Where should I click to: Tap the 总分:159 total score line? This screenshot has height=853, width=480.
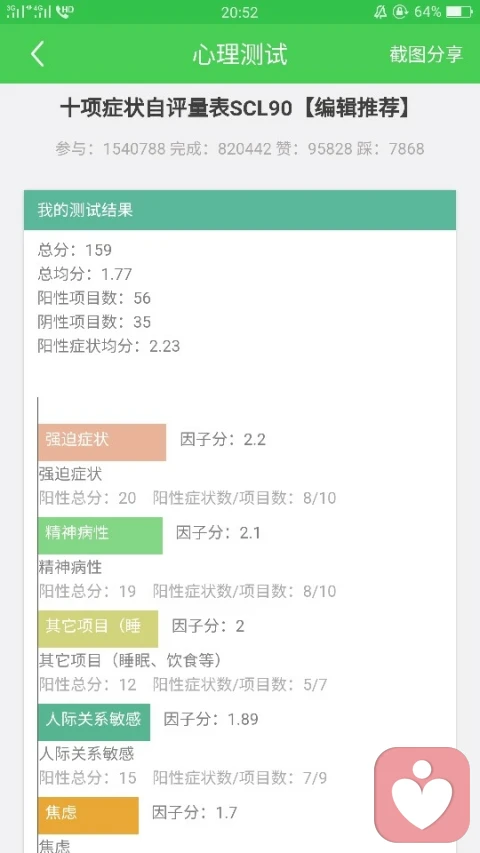75,250
